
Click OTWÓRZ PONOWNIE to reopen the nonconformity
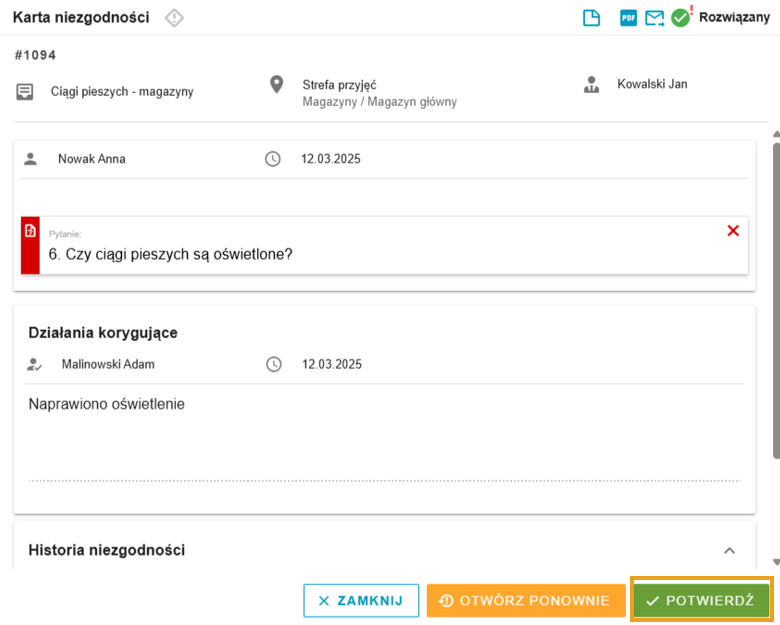pyautogui.click(x=526, y=601)
